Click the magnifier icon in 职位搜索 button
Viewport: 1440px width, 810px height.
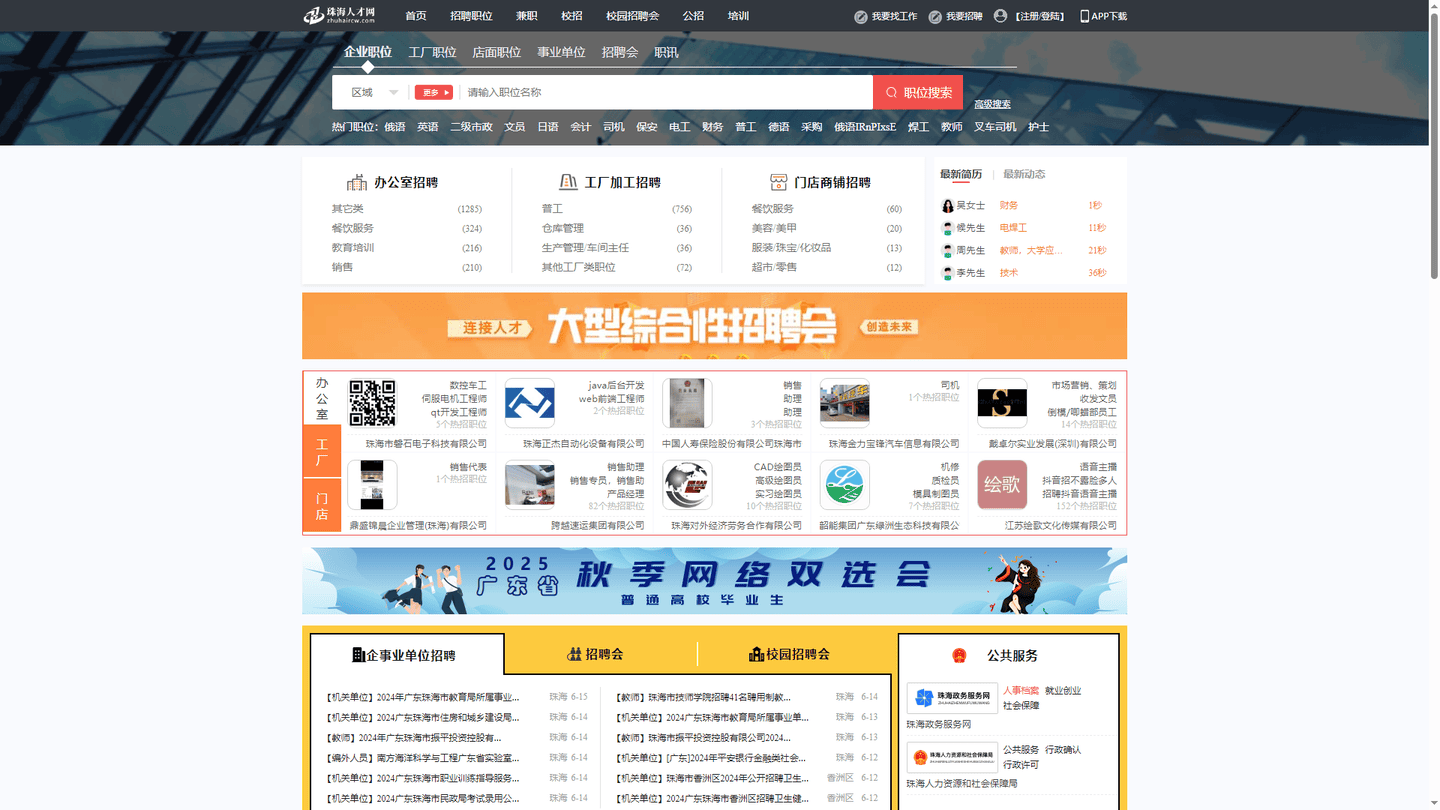pos(891,93)
